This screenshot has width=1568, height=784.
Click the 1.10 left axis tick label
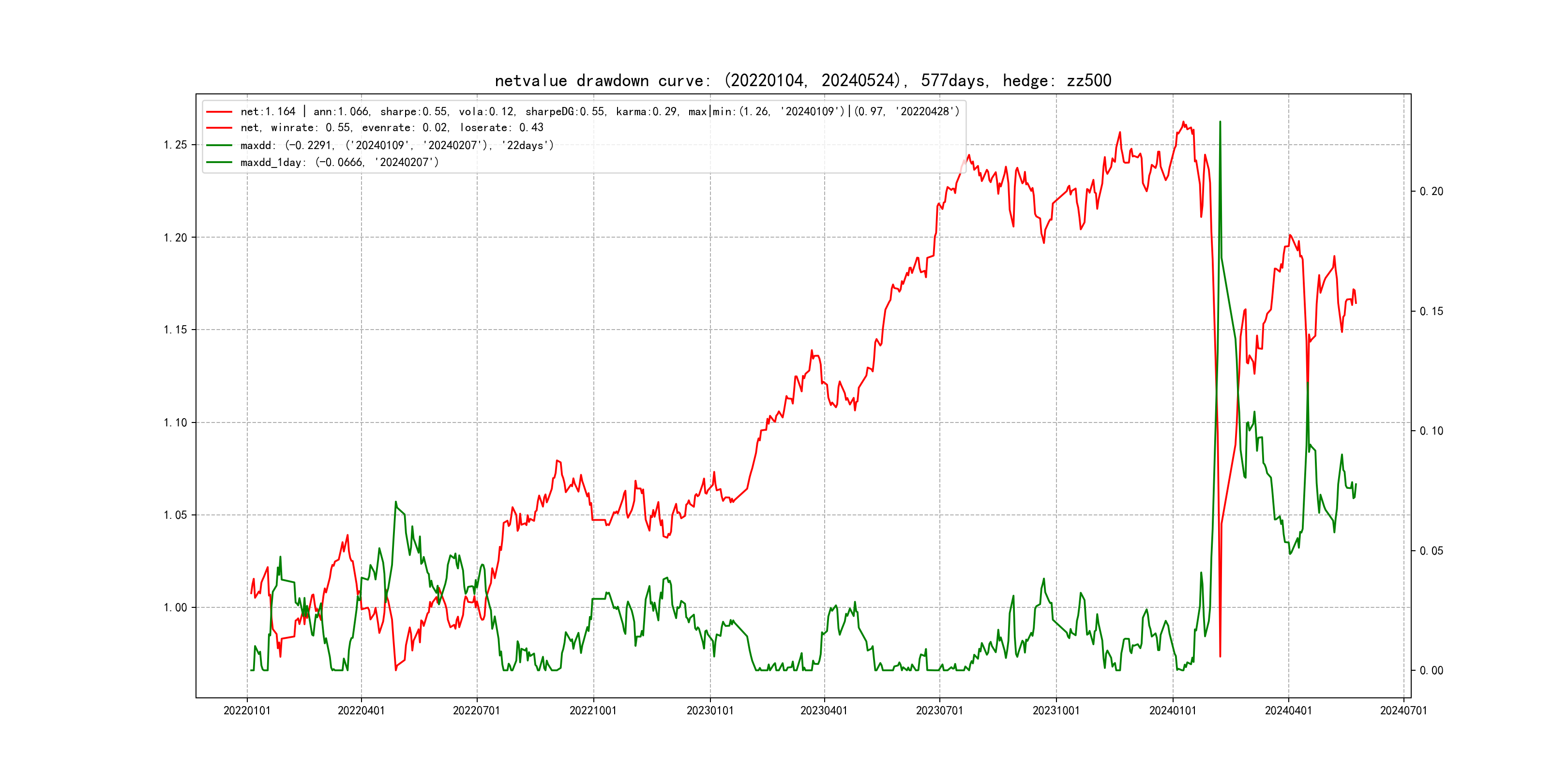point(175,422)
